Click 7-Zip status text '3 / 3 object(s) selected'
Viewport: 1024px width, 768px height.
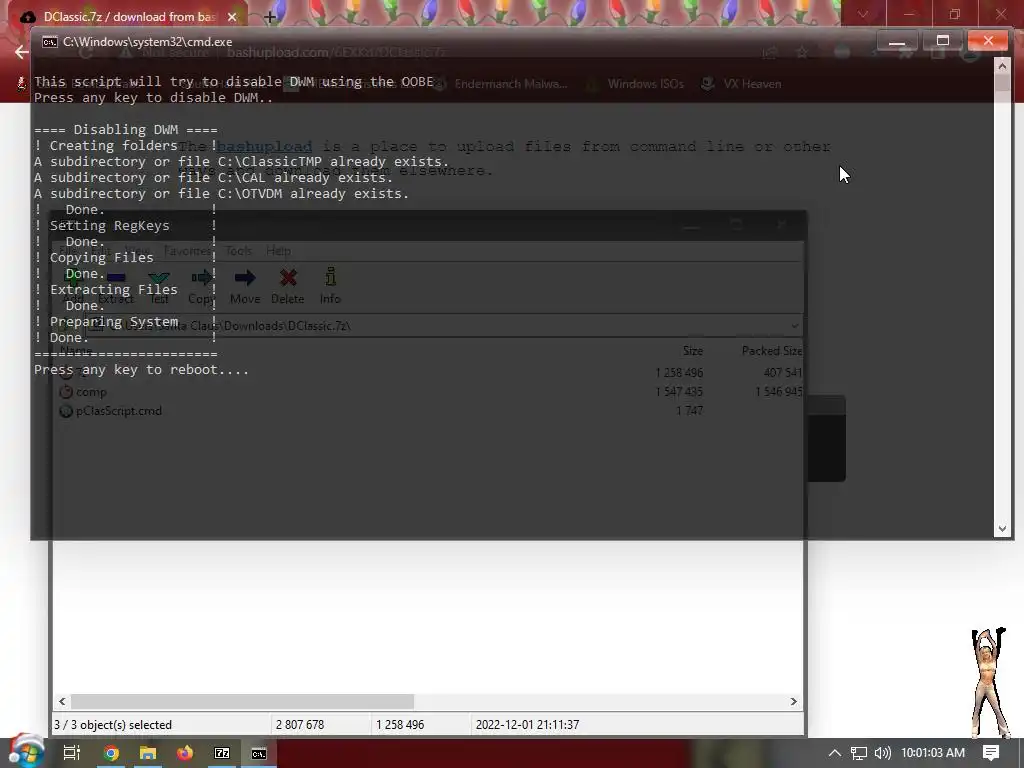pos(113,725)
